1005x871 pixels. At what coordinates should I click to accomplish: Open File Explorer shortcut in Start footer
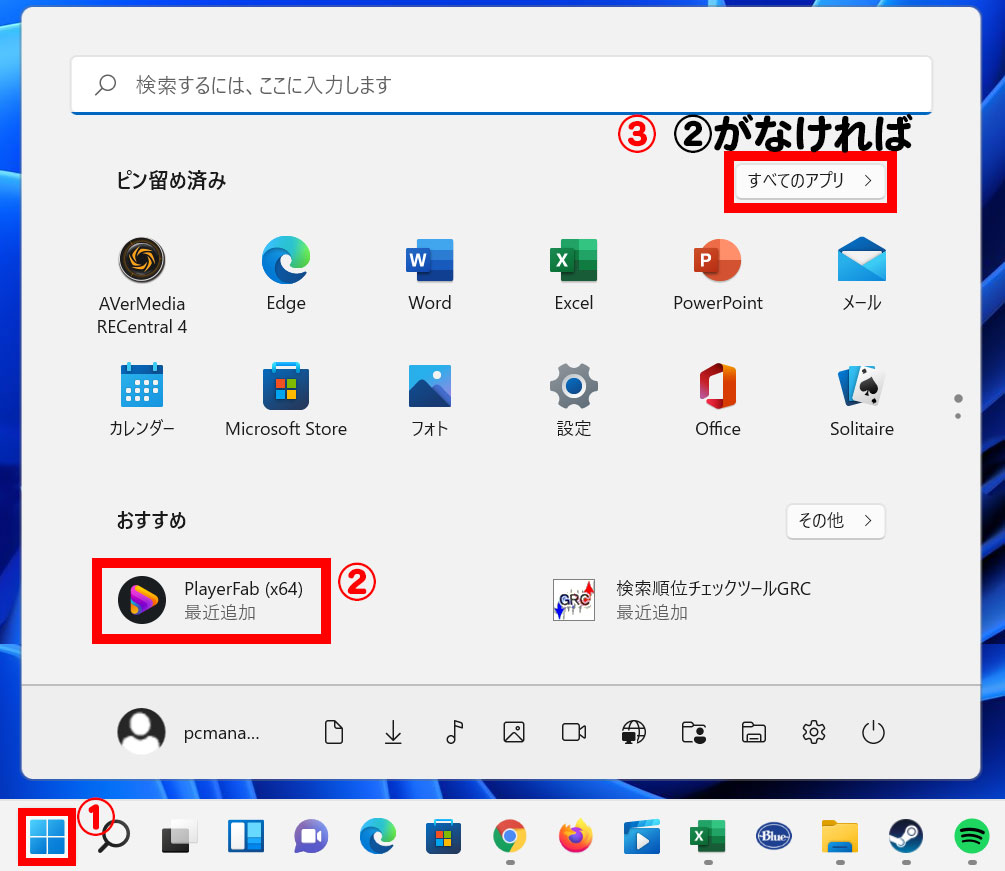click(754, 732)
